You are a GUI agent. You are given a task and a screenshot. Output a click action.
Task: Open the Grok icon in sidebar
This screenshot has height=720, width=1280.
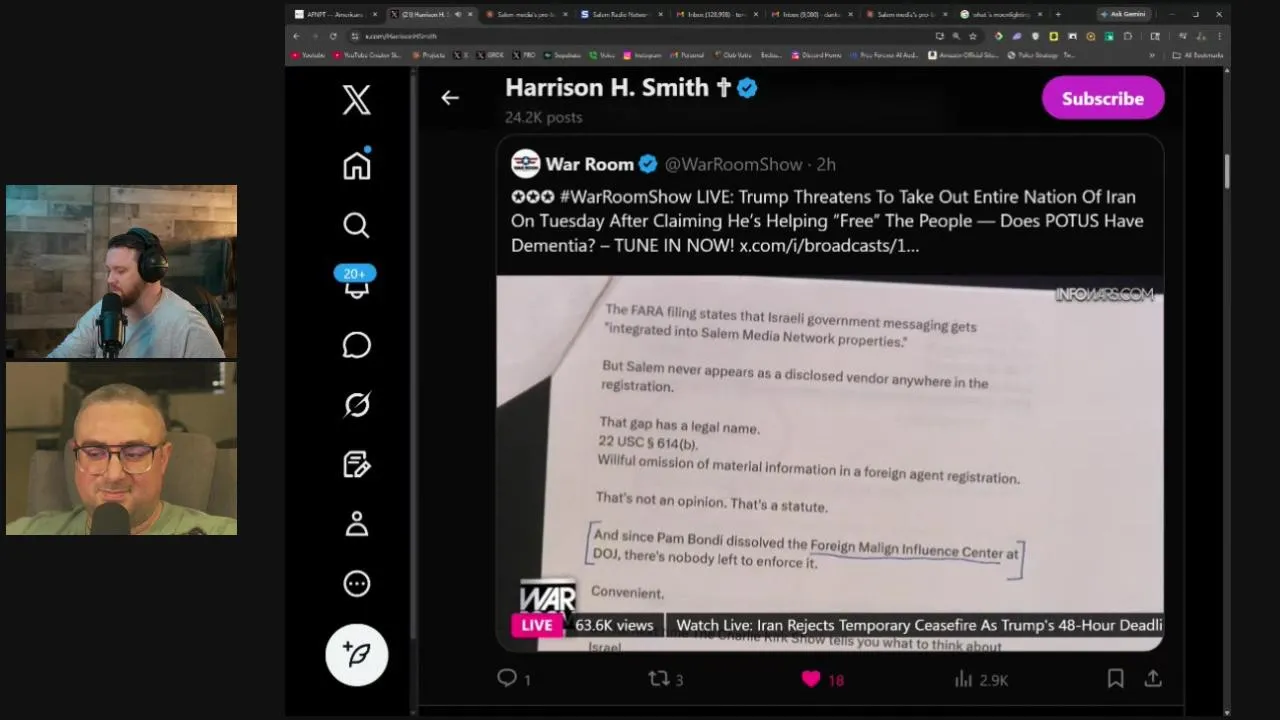point(356,405)
